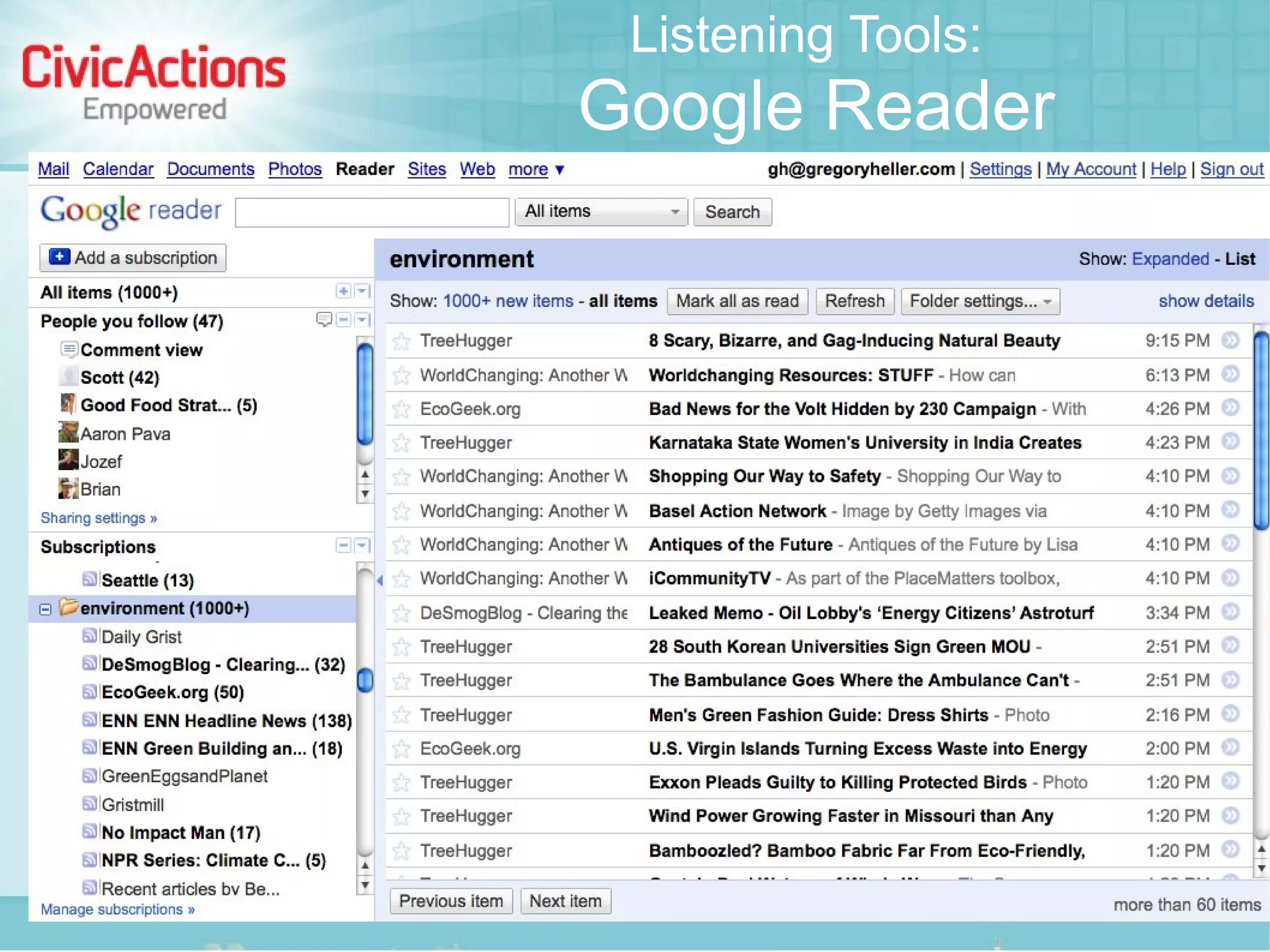
Task: Click the Daily Grist feed icon
Action: point(90,636)
